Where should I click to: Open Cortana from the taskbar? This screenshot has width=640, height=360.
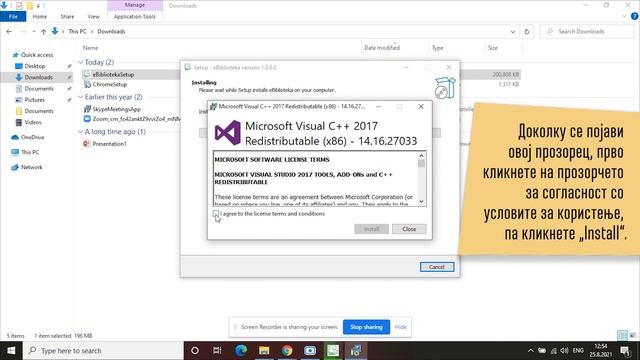195,351
